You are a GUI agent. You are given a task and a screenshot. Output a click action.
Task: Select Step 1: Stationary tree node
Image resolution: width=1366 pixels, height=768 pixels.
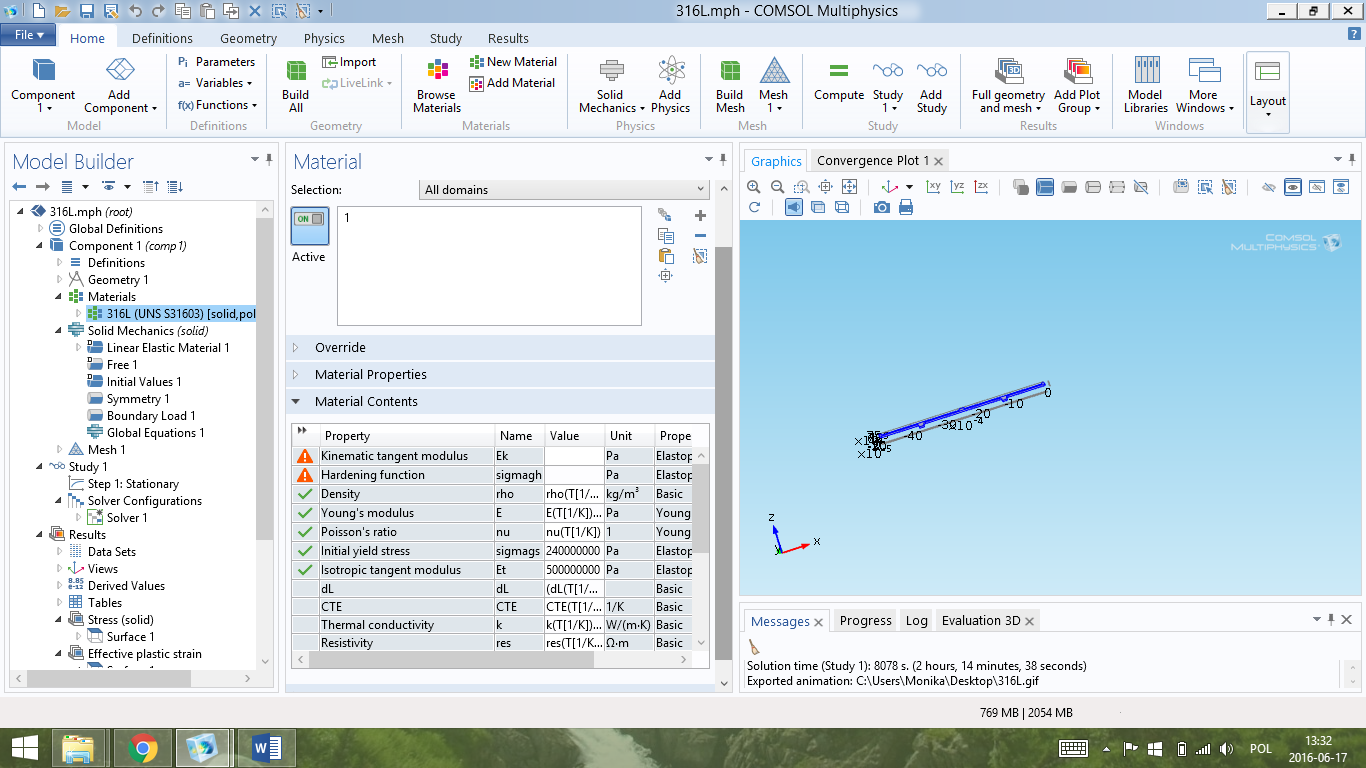pyautogui.click(x=123, y=484)
